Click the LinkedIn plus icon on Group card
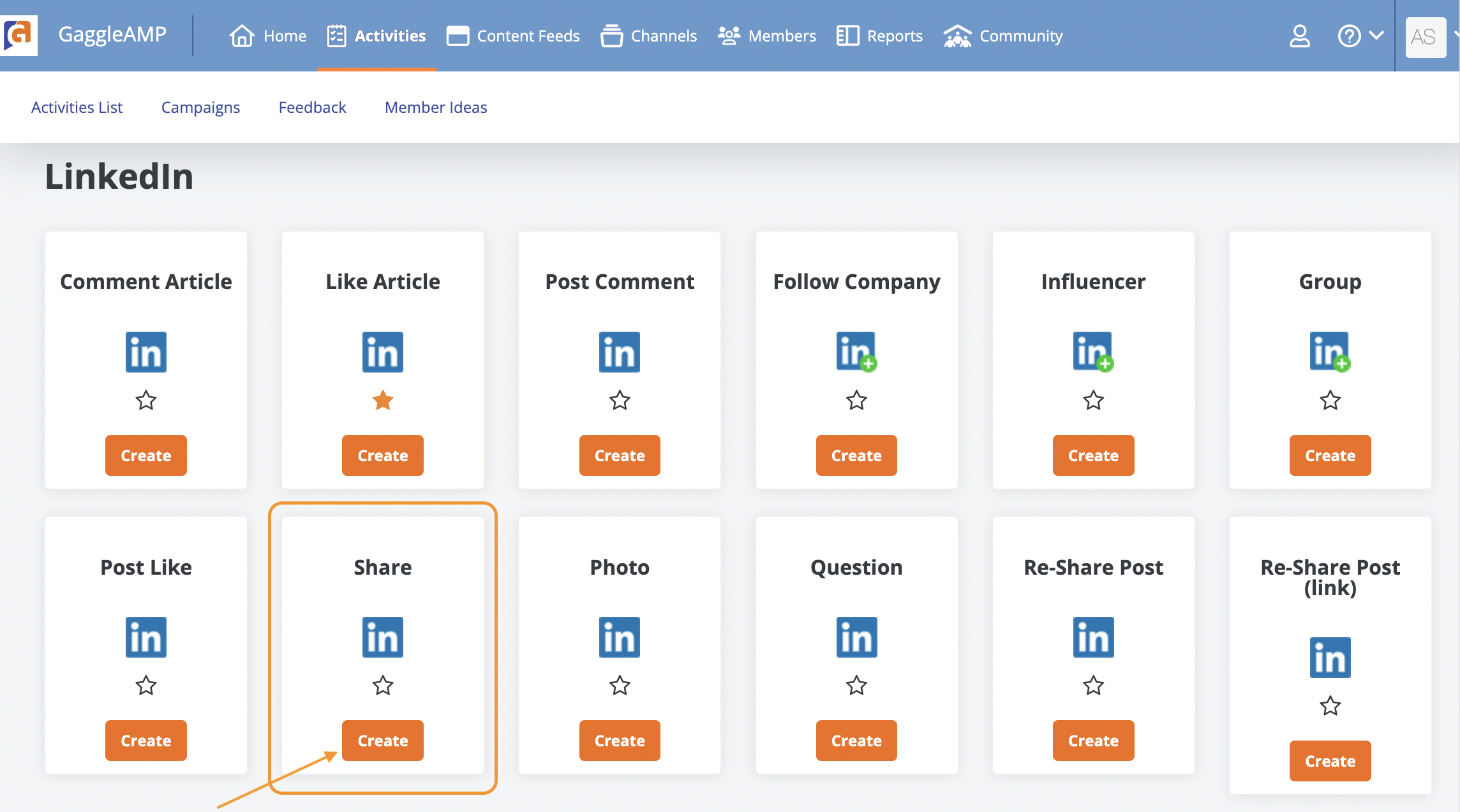1460x812 pixels. (1330, 351)
